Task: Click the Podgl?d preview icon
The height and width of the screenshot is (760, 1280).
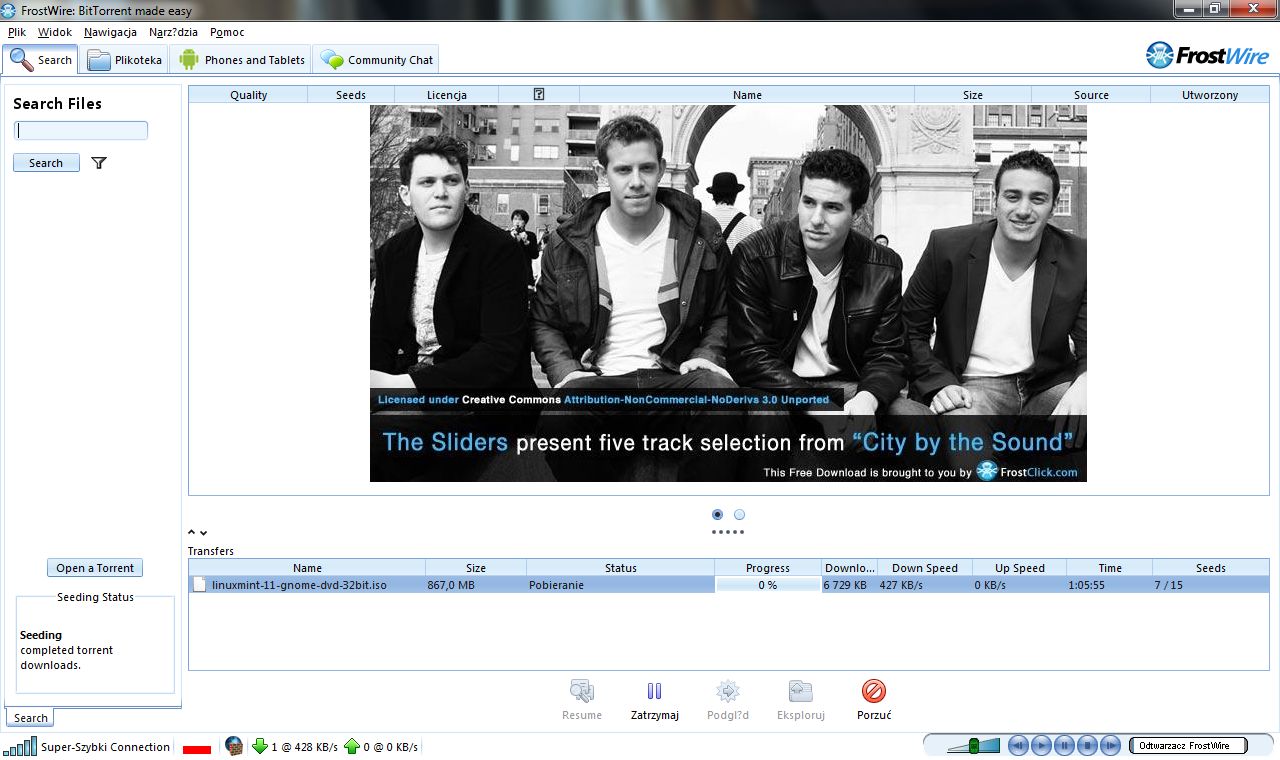Action: pyautogui.click(x=727, y=690)
